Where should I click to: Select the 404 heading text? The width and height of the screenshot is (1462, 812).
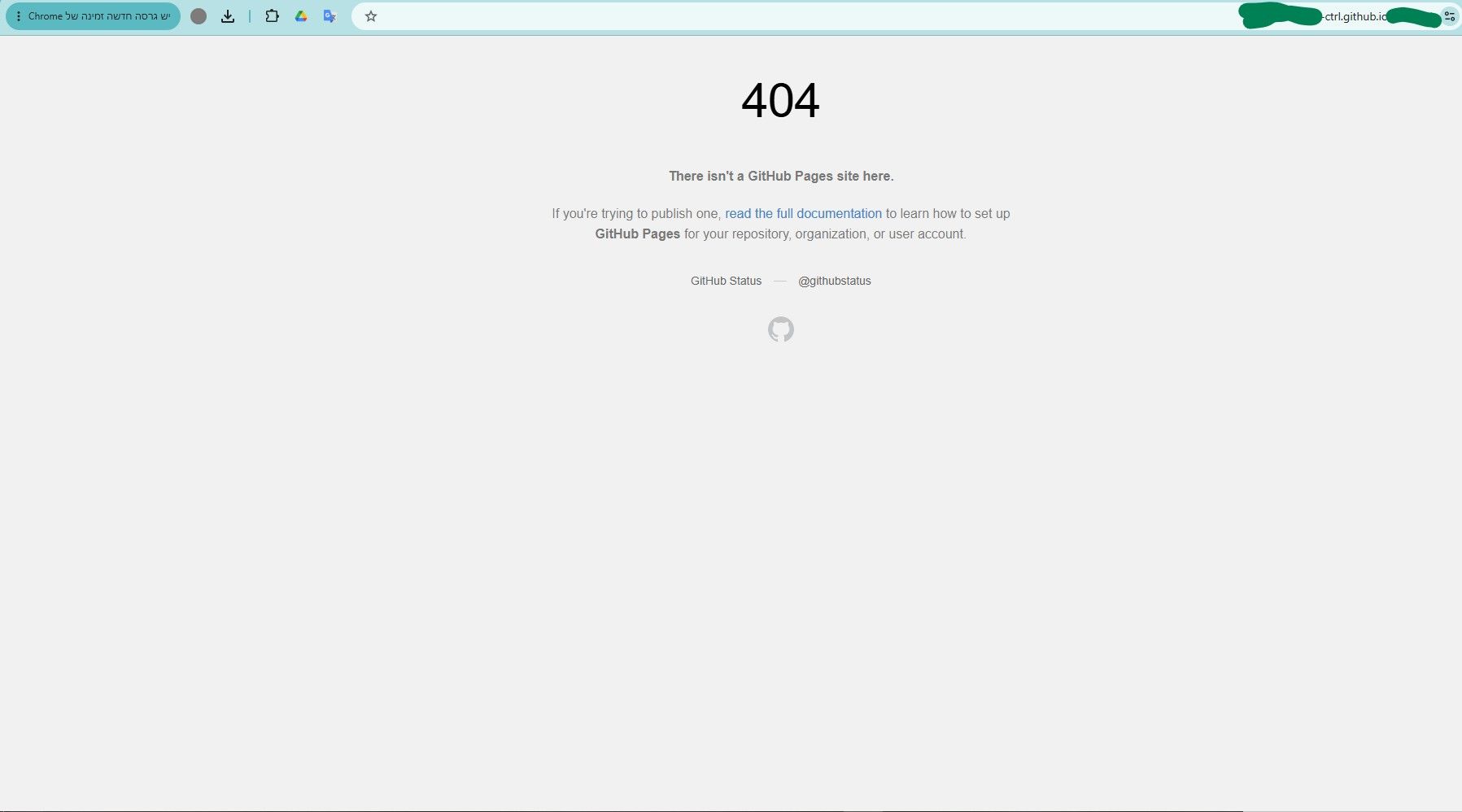780,101
